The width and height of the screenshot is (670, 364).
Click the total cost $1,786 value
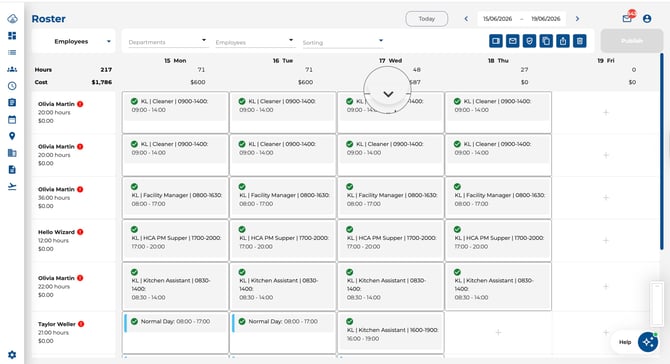[x=102, y=82]
